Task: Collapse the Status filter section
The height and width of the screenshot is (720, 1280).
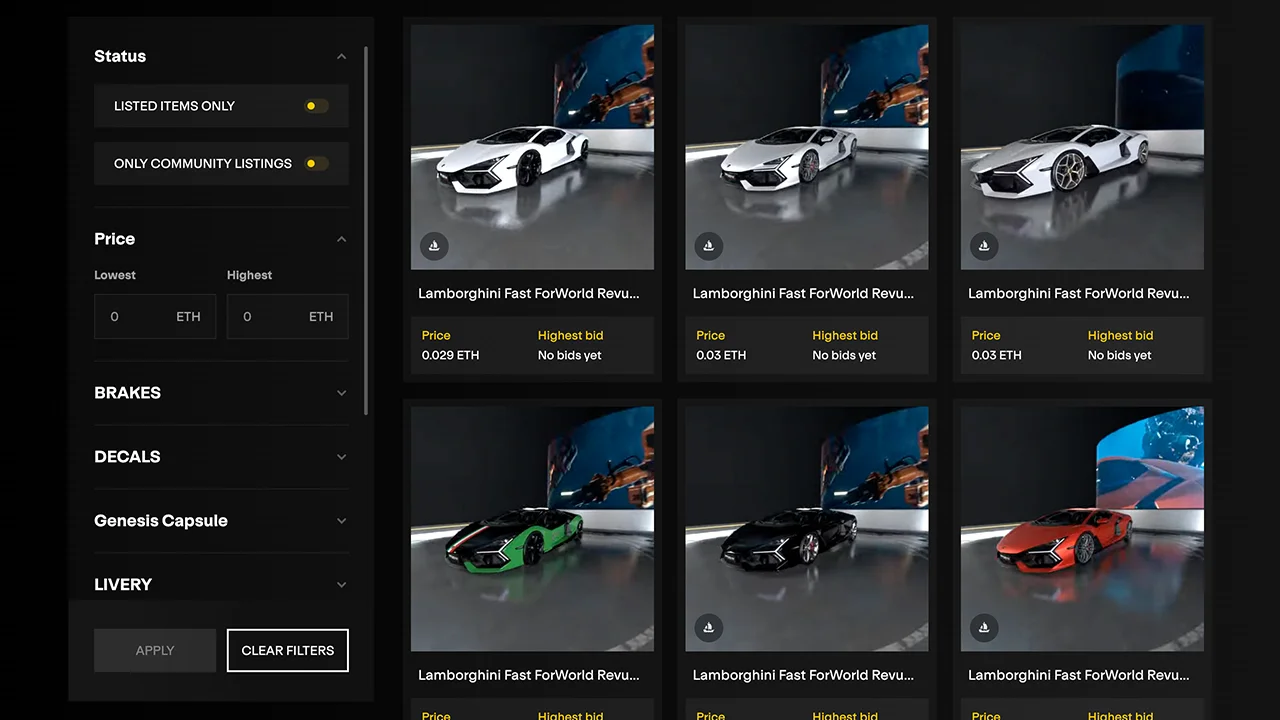Action: [341, 56]
